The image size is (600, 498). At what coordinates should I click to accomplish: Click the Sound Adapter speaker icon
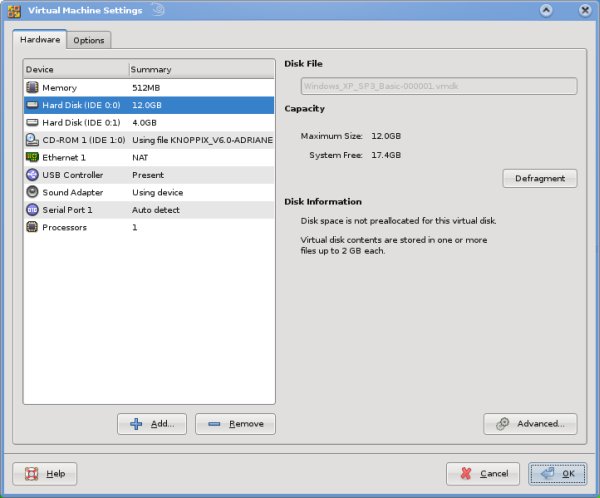(x=32, y=192)
